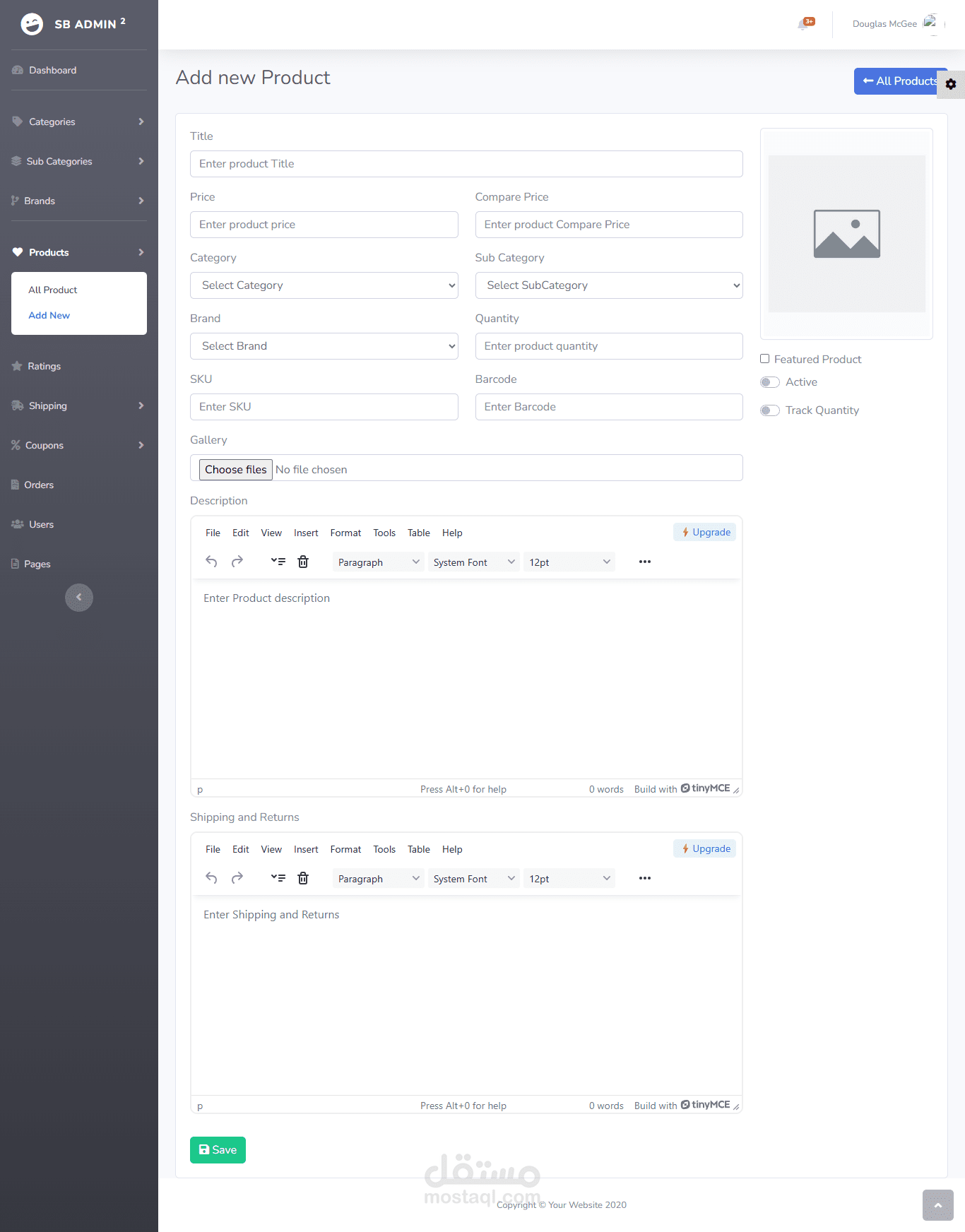Toggle the Active switch

pyautogui.click(x=770, y=382)
